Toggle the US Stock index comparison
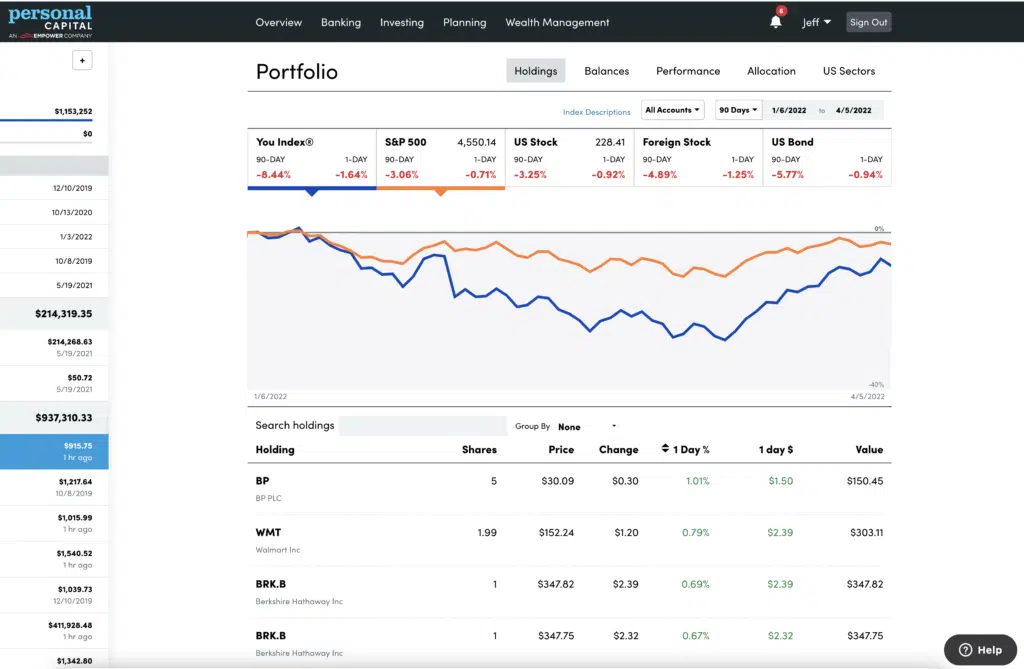The image size is (1024, 669). pyautogui.click(x=569, y=158)
